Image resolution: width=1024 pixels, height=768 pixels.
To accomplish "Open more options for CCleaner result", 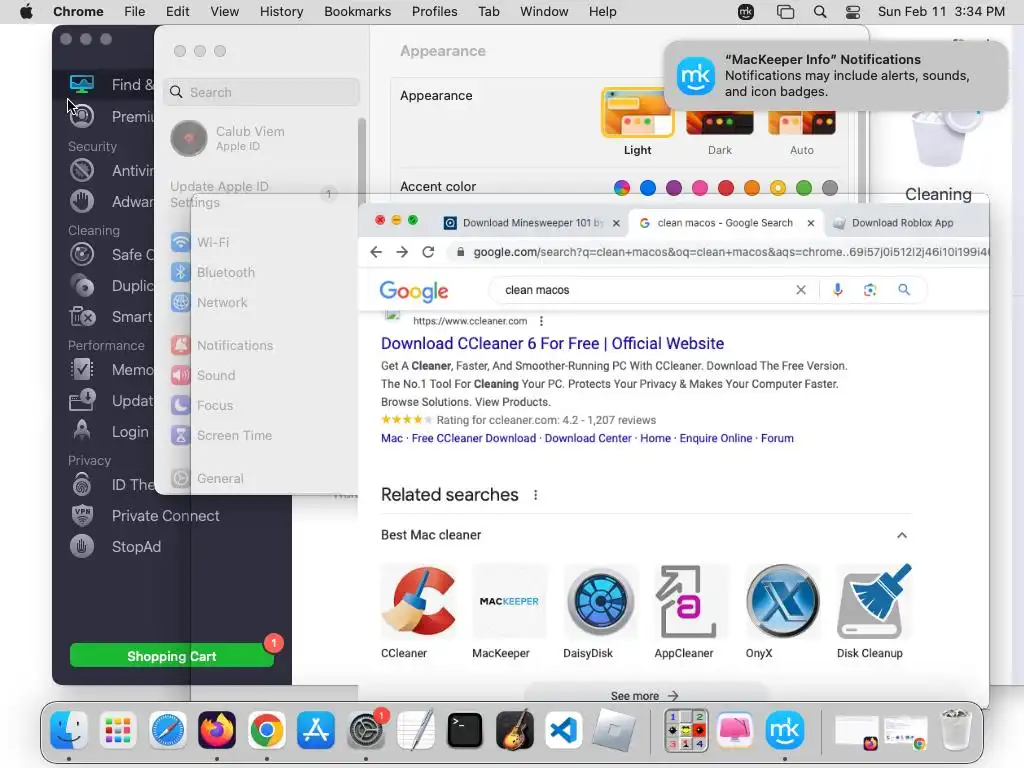I will pos(541,321).
